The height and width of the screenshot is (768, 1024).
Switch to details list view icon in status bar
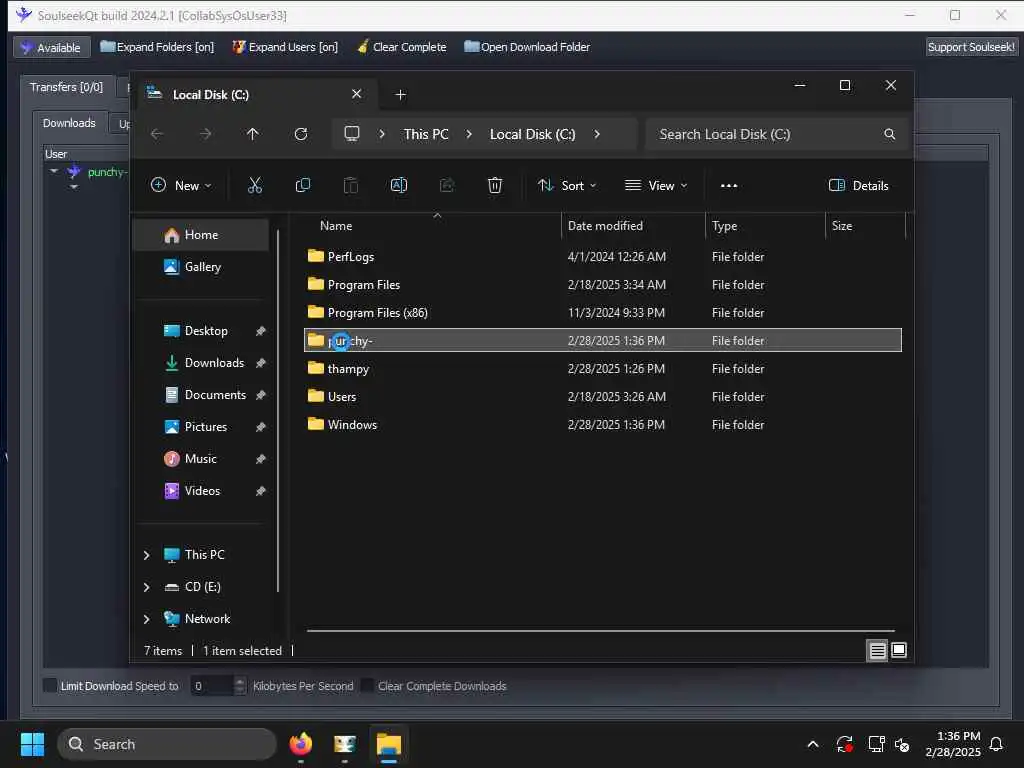877,650
